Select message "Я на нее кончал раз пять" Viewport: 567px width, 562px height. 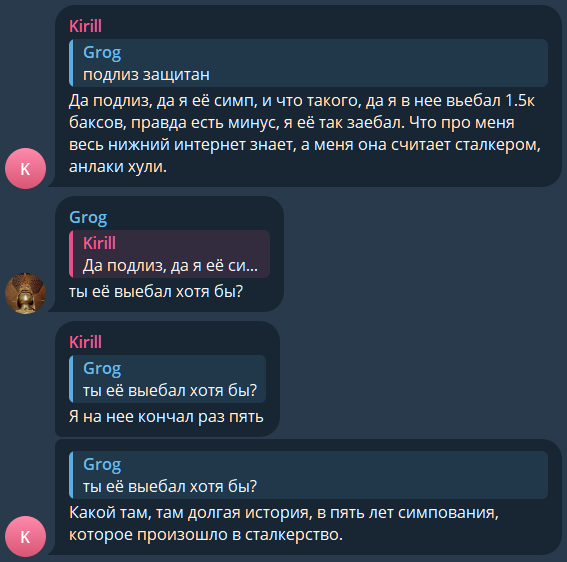click(x=166, y=417)
